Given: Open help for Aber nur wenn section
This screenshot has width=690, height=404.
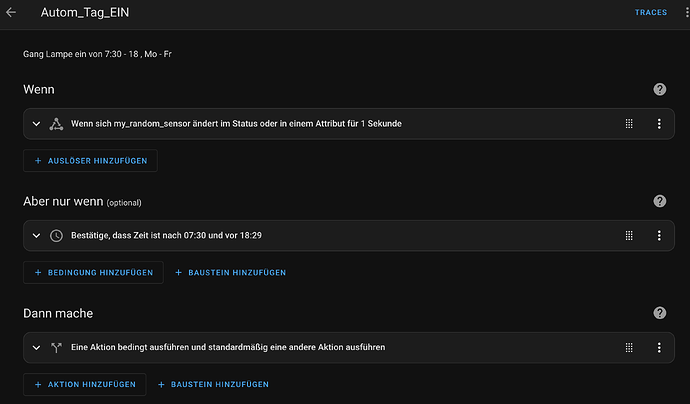Looking at the screenshot, I should click(x=659, y=201).
